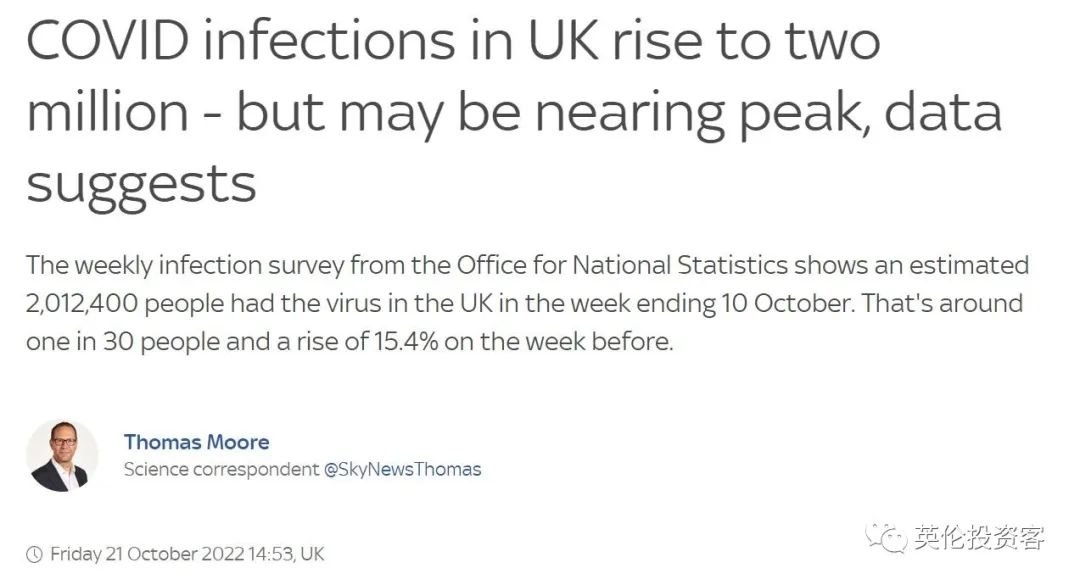Click the 英伦投资客 watermark text
This screenshot has width=1080, height=585.
tap(979, 537)
